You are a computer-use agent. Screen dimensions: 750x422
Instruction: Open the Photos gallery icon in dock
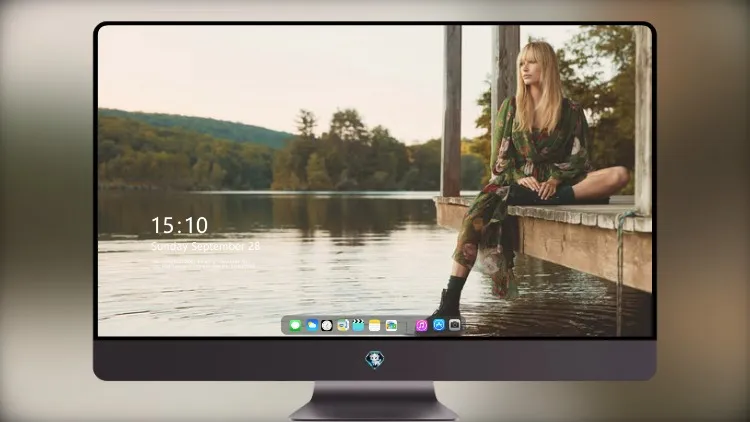click(391, 325)
